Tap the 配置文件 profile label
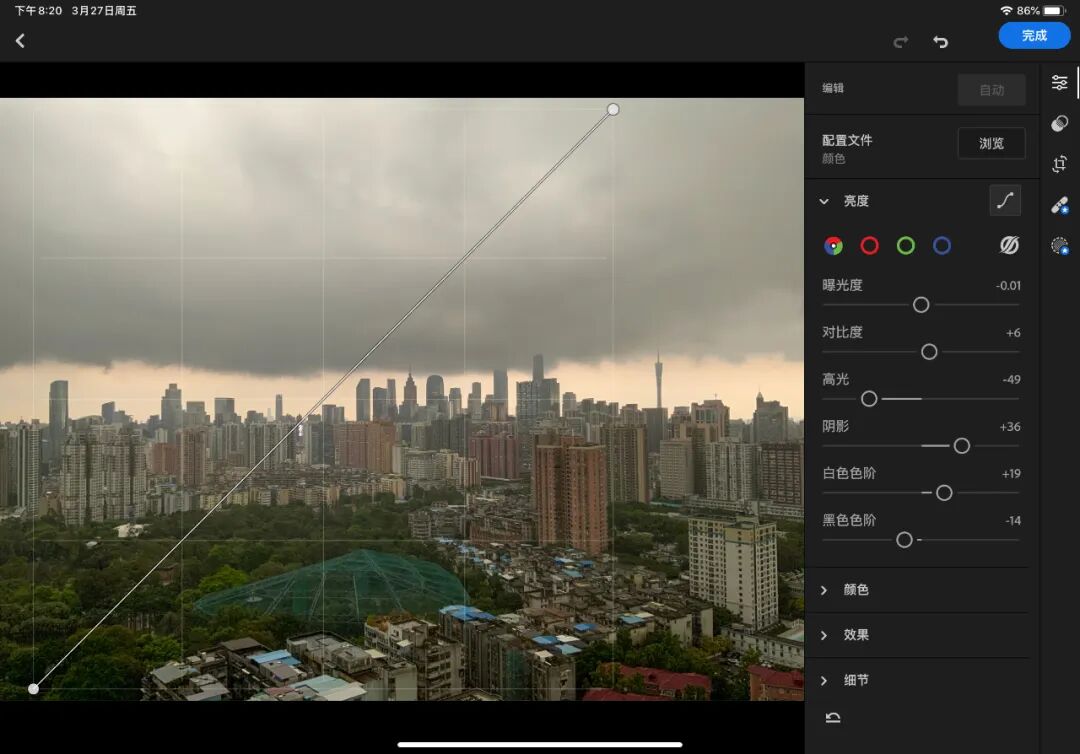The height and width of the screenshot is (754, 1080). pyautogui.click(x=847, y=140)
